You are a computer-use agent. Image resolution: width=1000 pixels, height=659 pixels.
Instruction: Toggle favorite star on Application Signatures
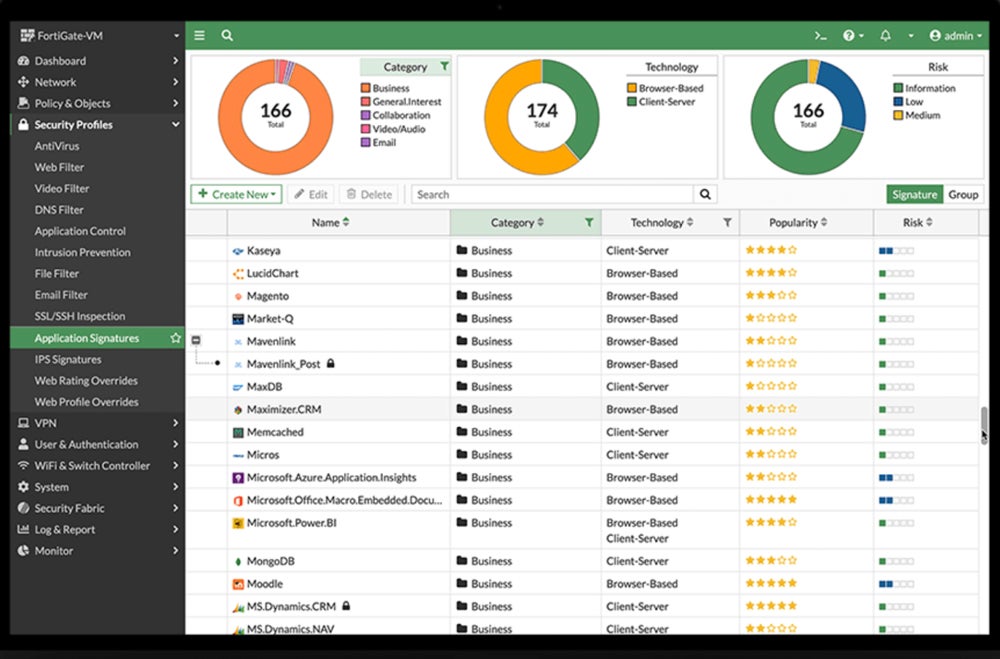(176, 339)
